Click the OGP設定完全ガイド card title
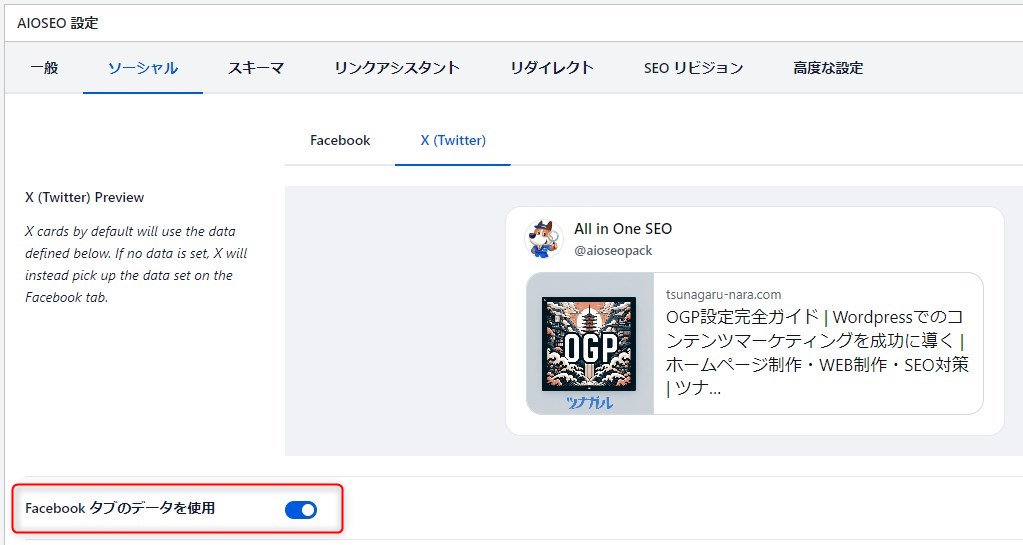1023x545 pixels. point(816,352)
